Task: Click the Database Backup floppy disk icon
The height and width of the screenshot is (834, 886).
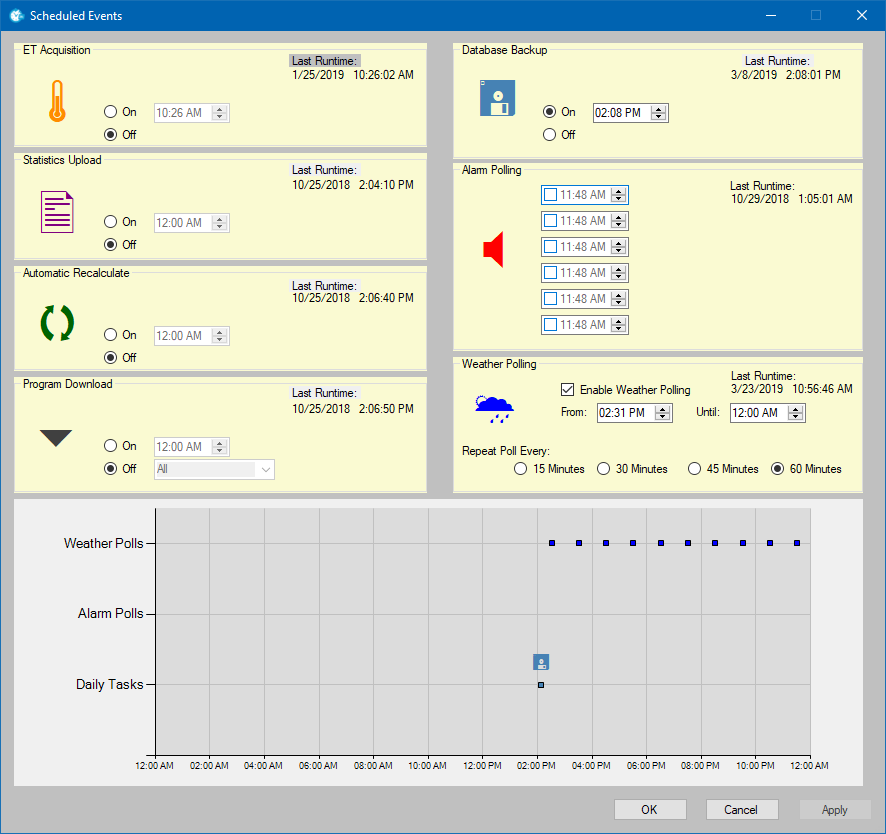Action: pos(497,98)
